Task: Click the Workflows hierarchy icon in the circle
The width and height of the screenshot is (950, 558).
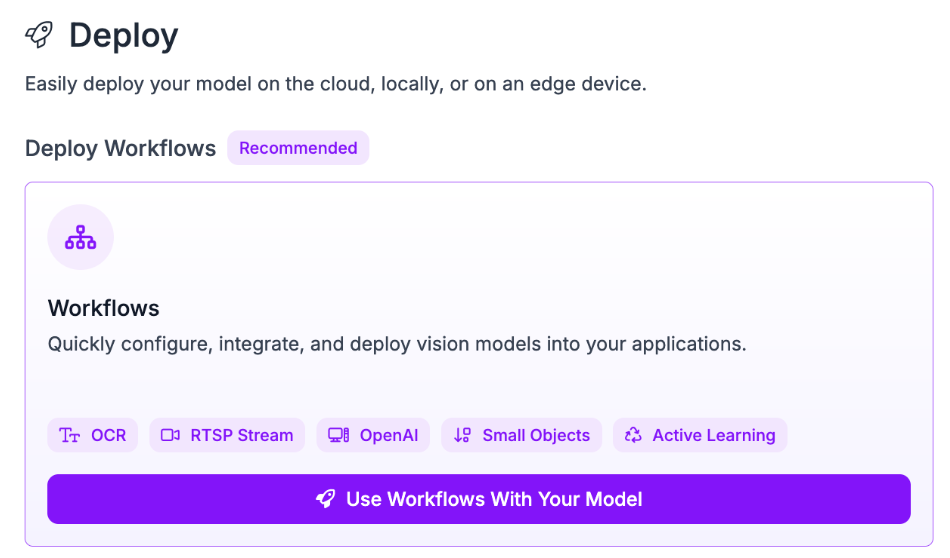Action: click(80, 237)
